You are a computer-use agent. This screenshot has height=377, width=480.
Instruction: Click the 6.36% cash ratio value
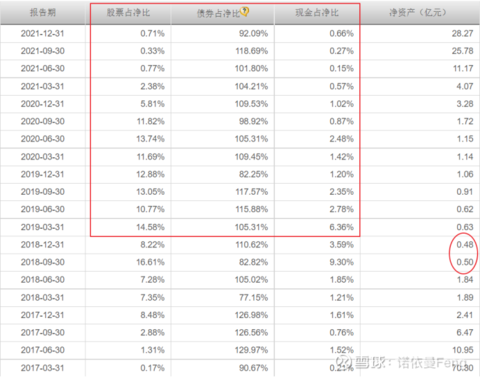[341, 227]
